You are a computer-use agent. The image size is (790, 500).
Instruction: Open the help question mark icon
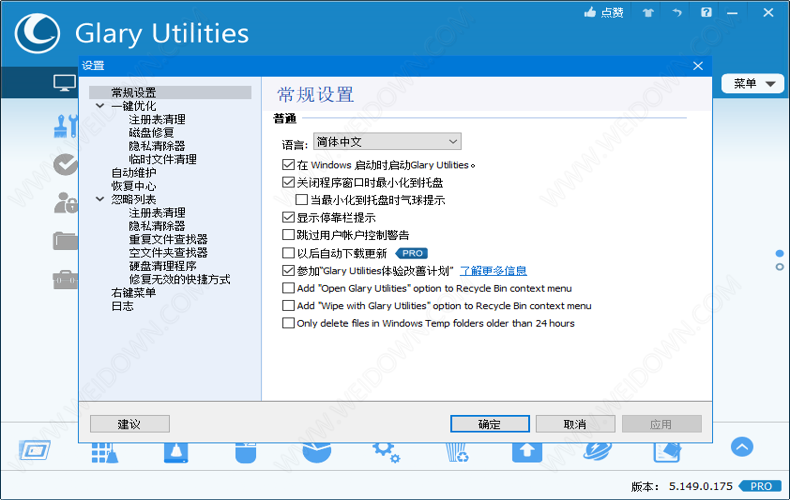[706, 12]
